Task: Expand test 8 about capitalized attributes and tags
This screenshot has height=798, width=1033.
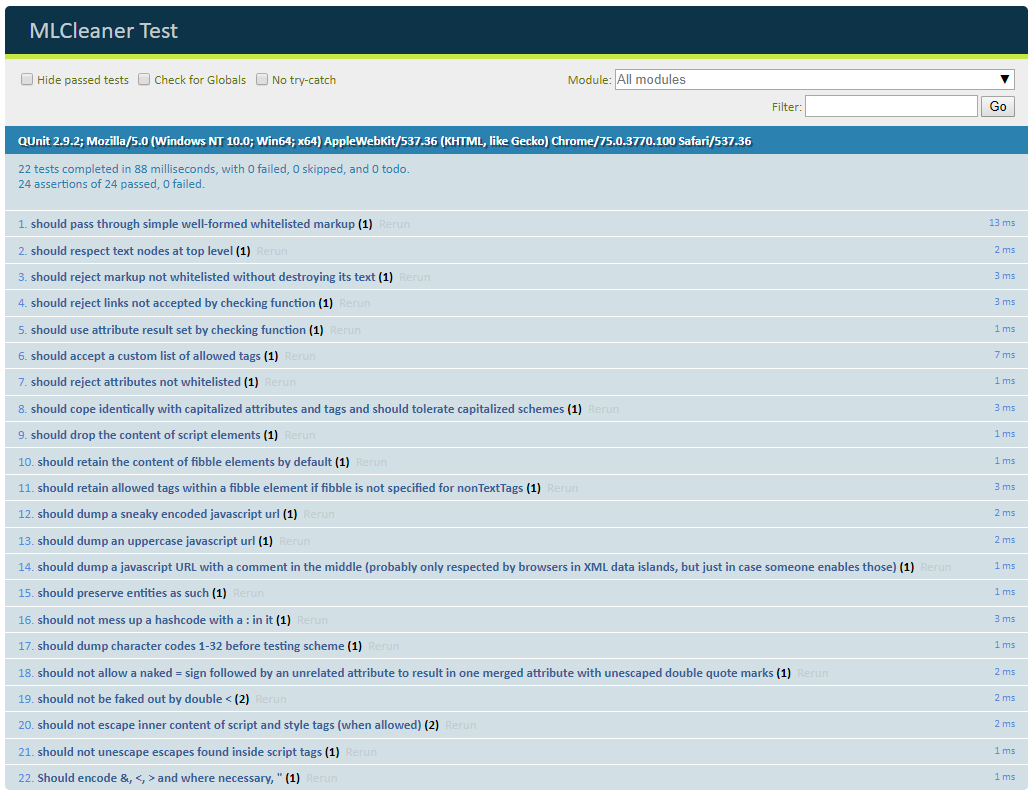Action: (x=297, y=409)
